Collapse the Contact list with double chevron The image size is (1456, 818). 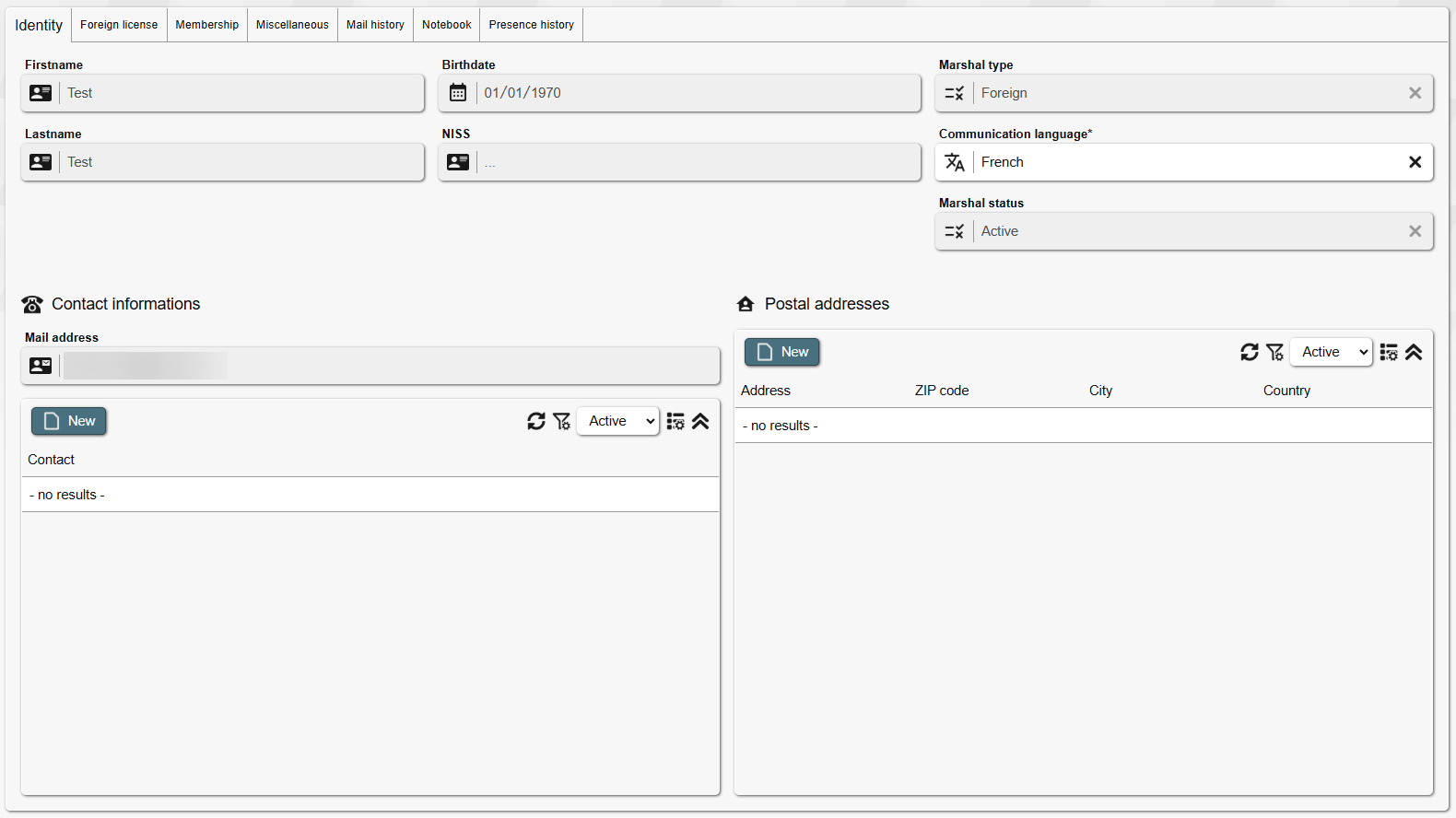click(700, 421)
